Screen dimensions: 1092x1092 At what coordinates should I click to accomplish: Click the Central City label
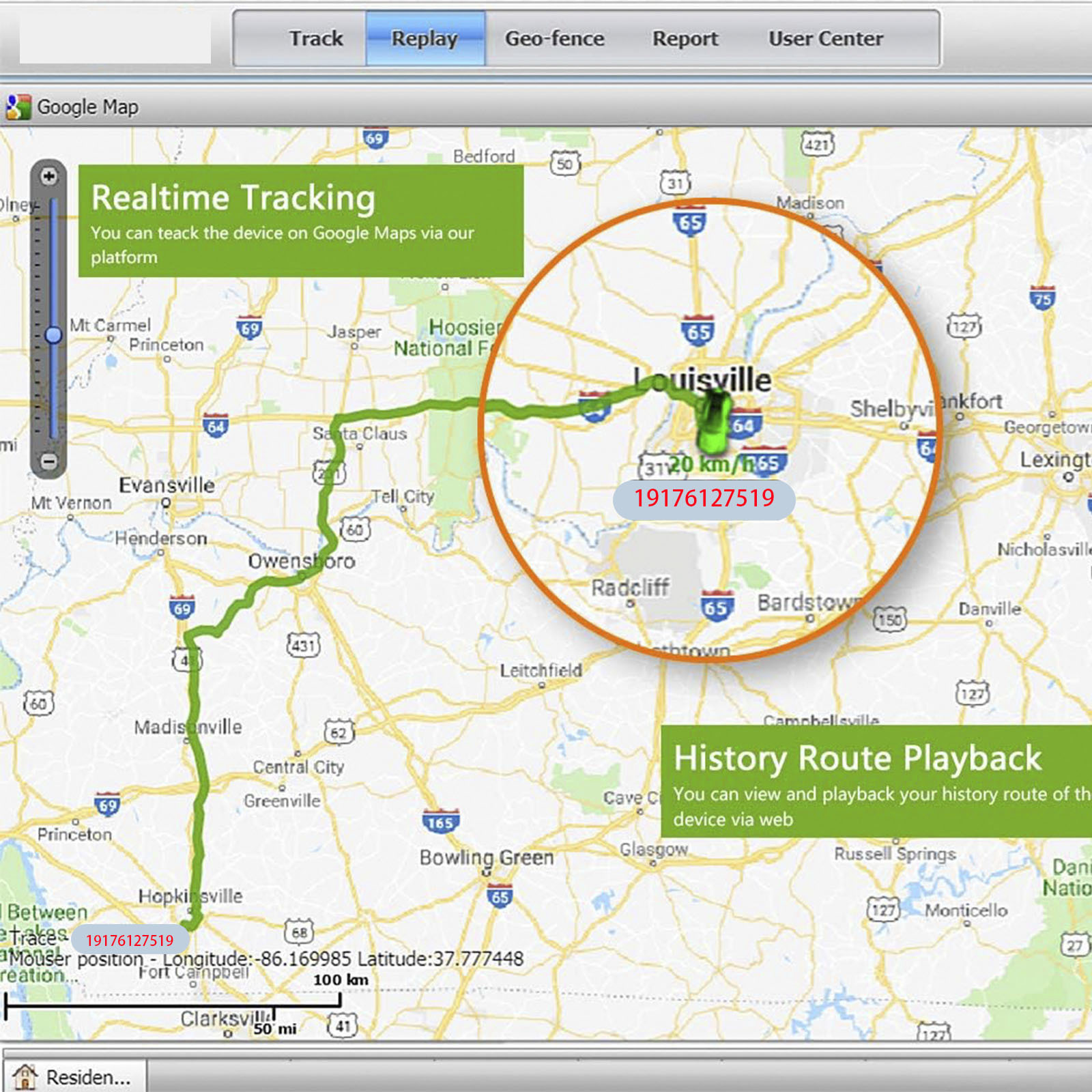298,767
